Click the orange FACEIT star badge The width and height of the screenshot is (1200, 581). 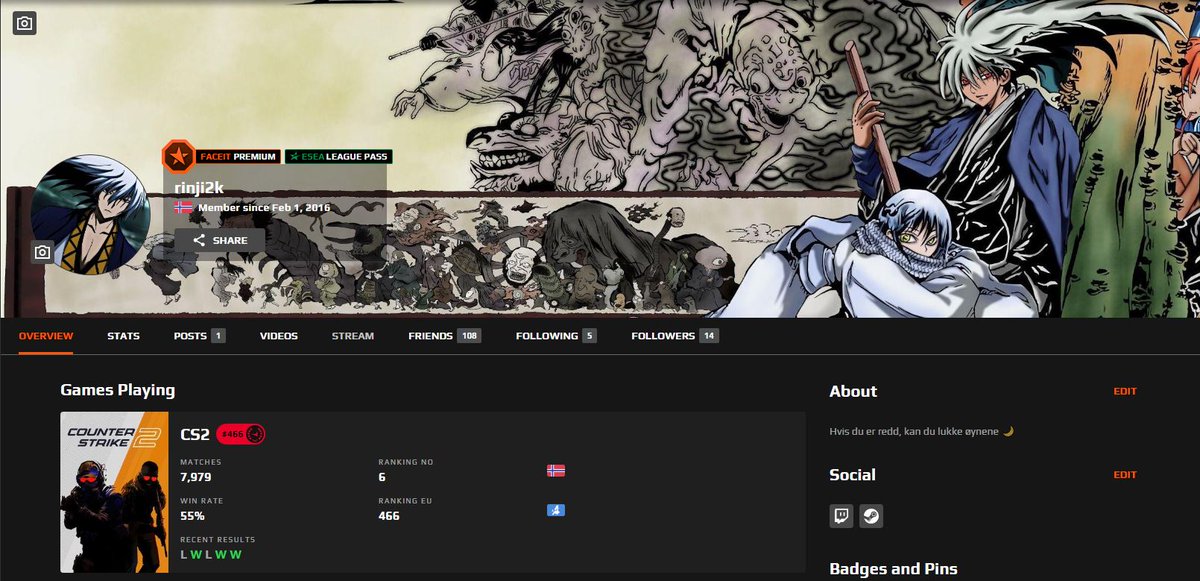178,156
